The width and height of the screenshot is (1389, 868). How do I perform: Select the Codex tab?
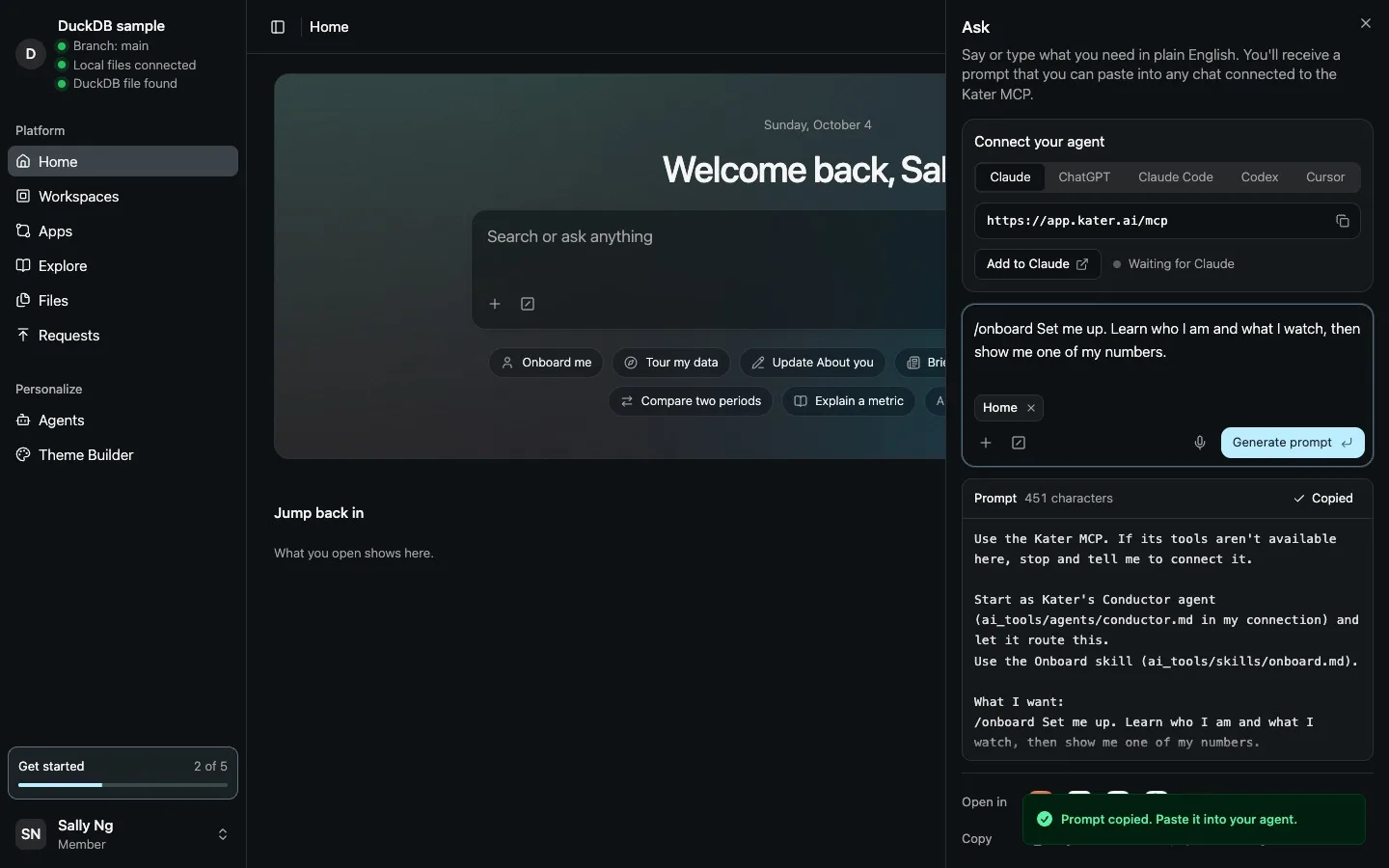tap(1260, 176)
